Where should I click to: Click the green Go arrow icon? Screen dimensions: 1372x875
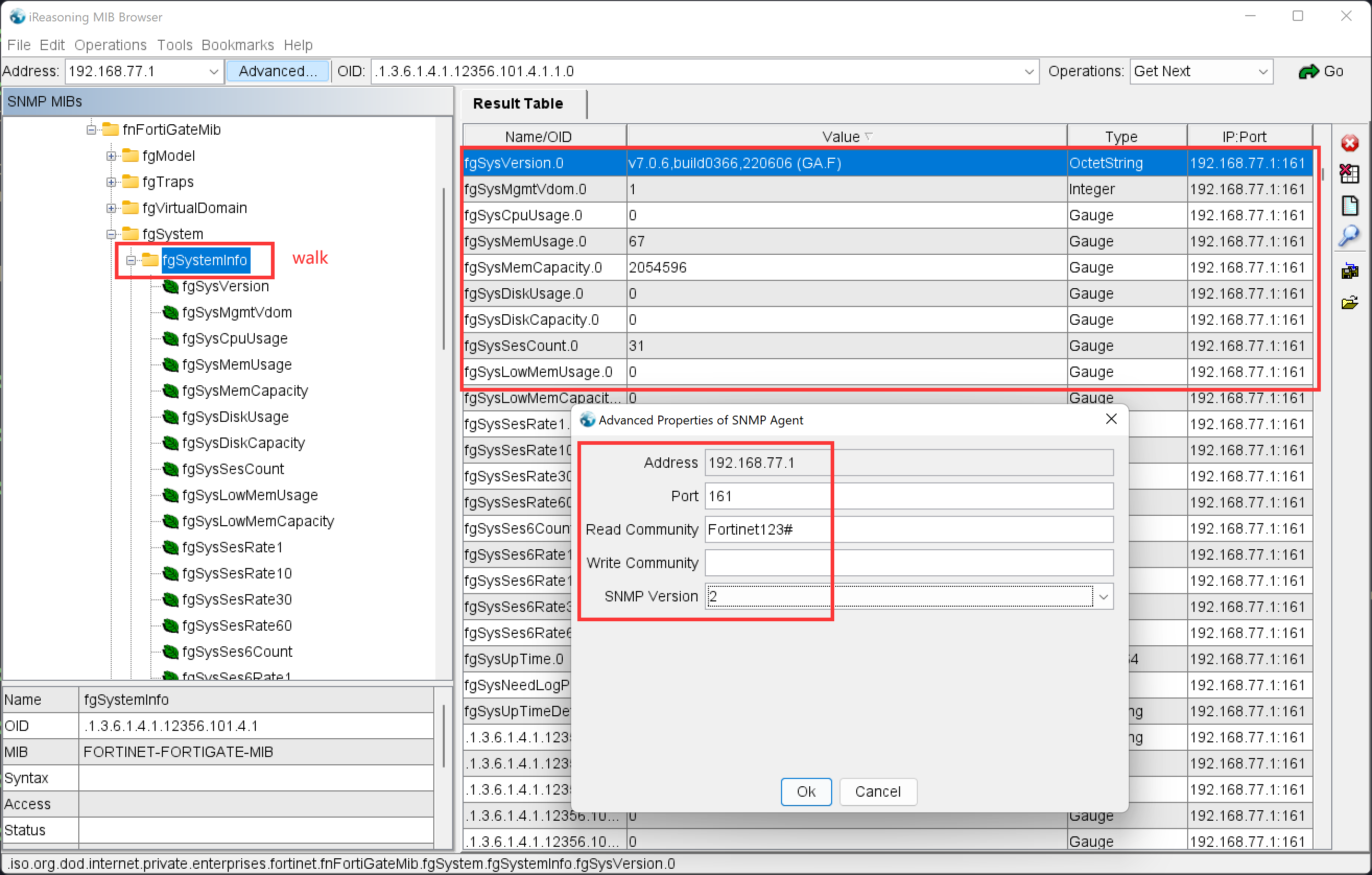[x=1308, y=71]
